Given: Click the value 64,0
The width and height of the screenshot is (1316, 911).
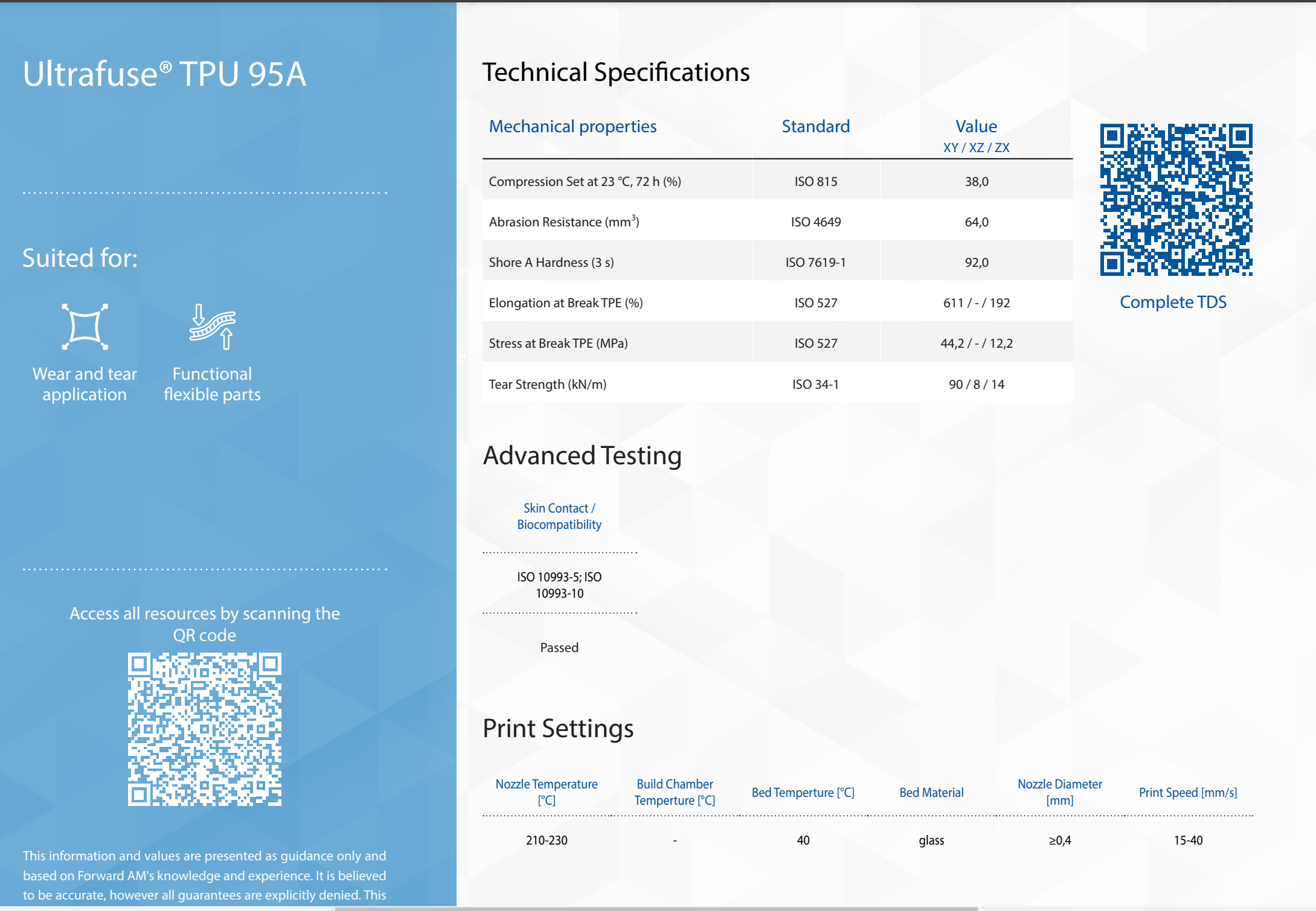Looking at the screenshot, I should [976, 222].
